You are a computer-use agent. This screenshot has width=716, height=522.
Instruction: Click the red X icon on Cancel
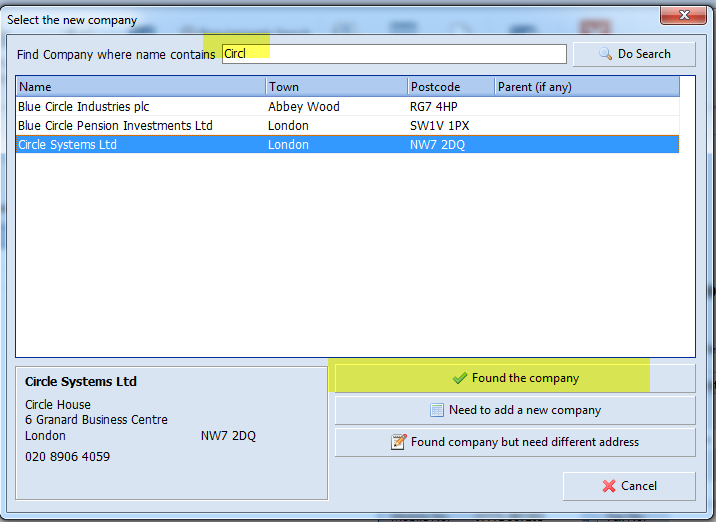click(609, 486)
